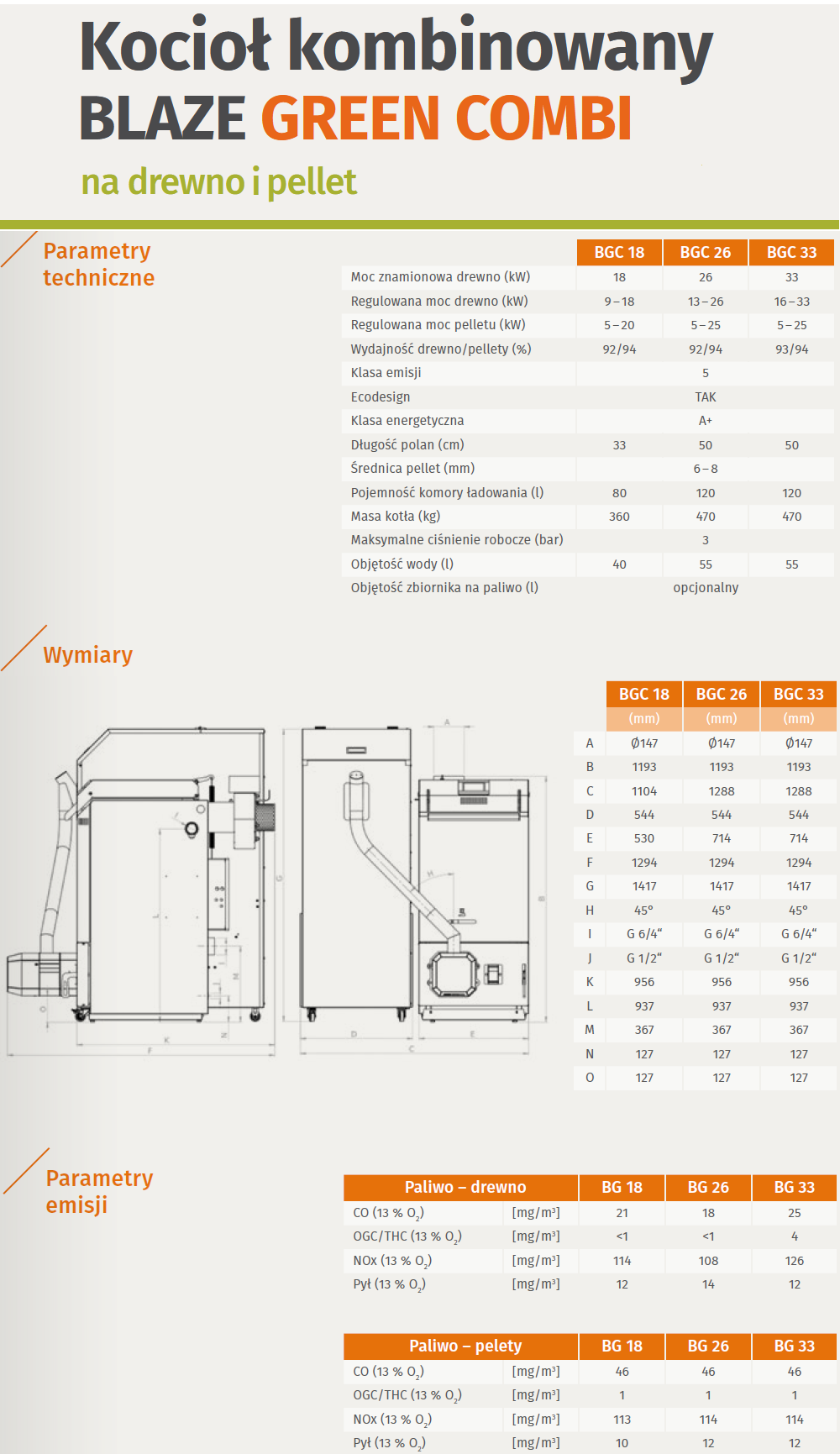Click dimension row label "K"
This screenshot has height=1454, width=840.
[590, 982]
